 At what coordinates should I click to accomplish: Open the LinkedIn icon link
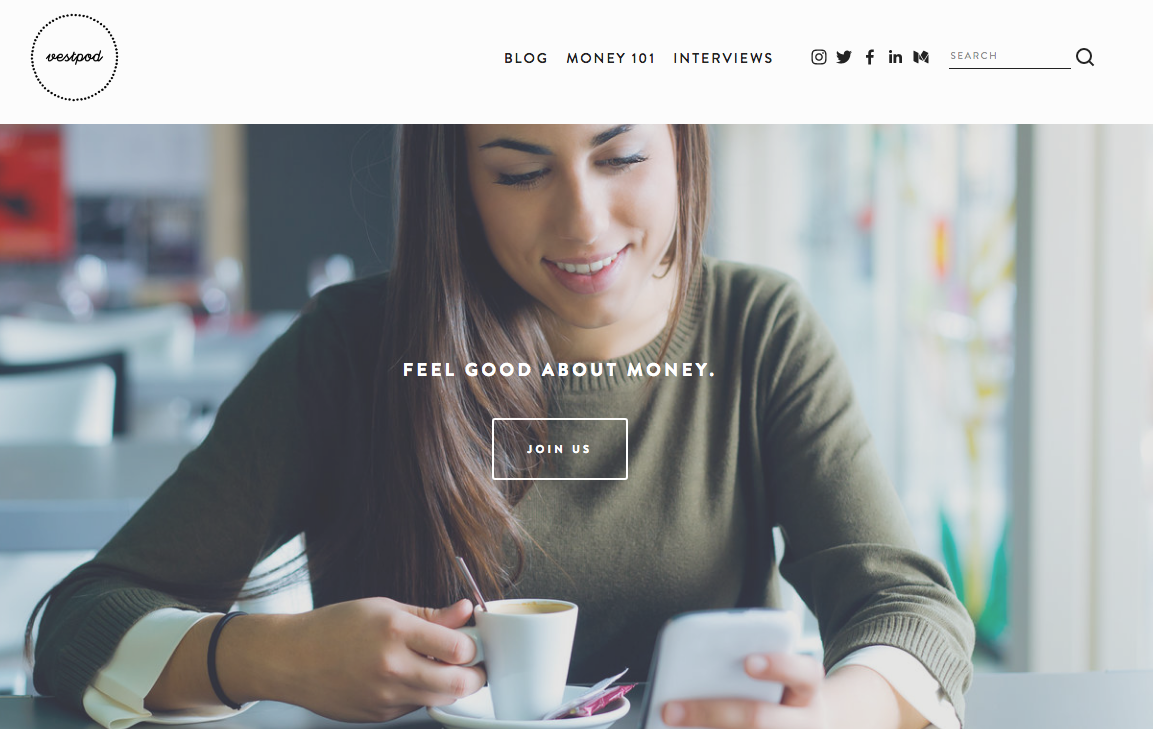[895, 57]
